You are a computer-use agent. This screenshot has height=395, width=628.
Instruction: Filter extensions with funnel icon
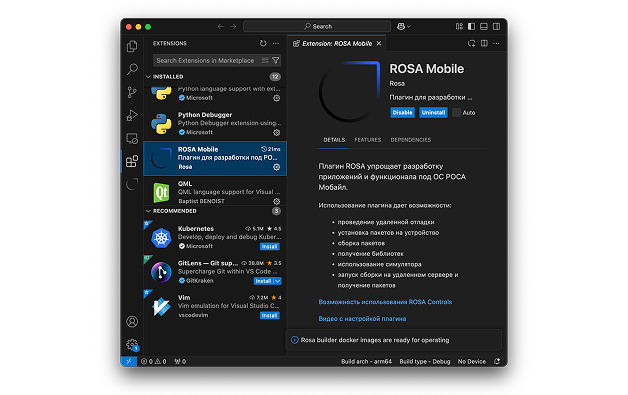point(276,60)
